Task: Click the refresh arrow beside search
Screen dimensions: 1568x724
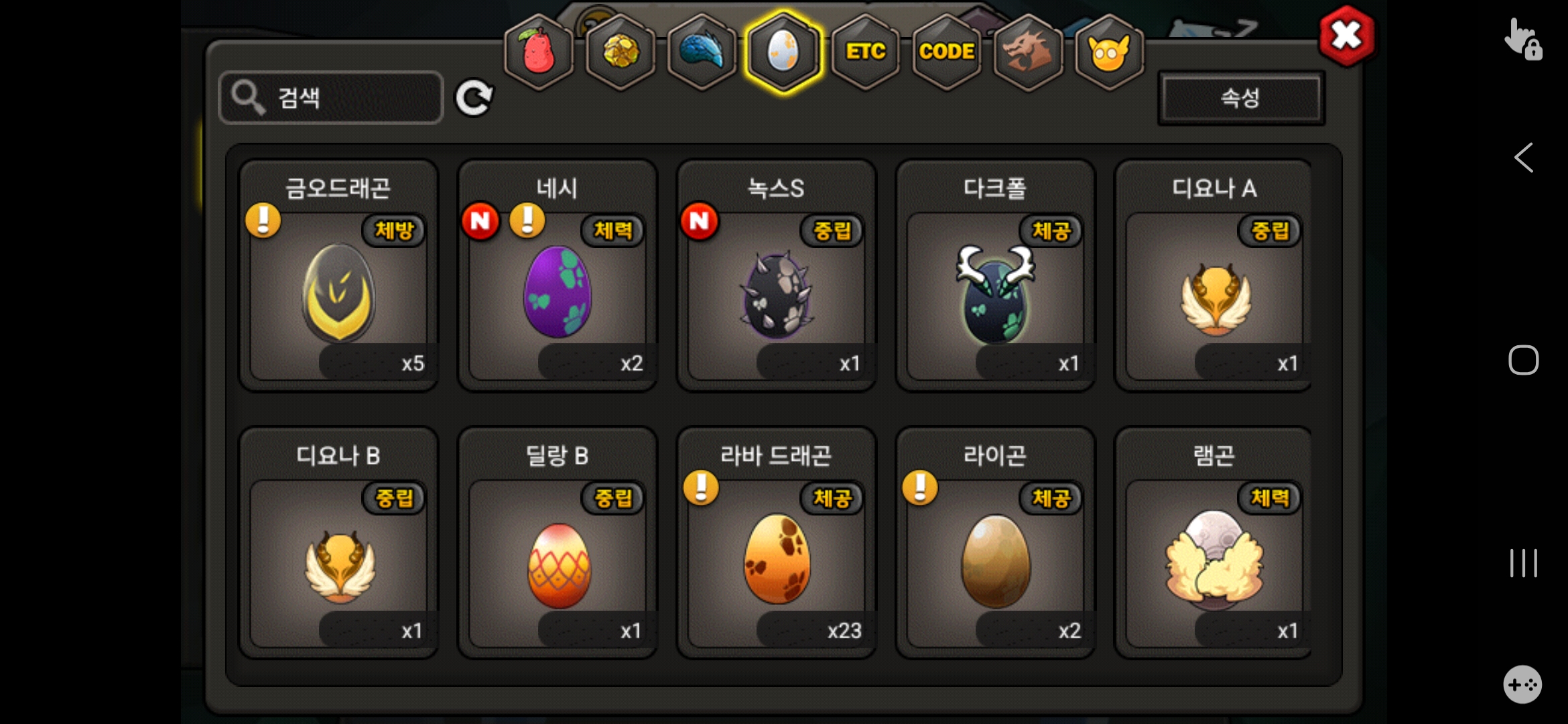Action: (474, 99)
